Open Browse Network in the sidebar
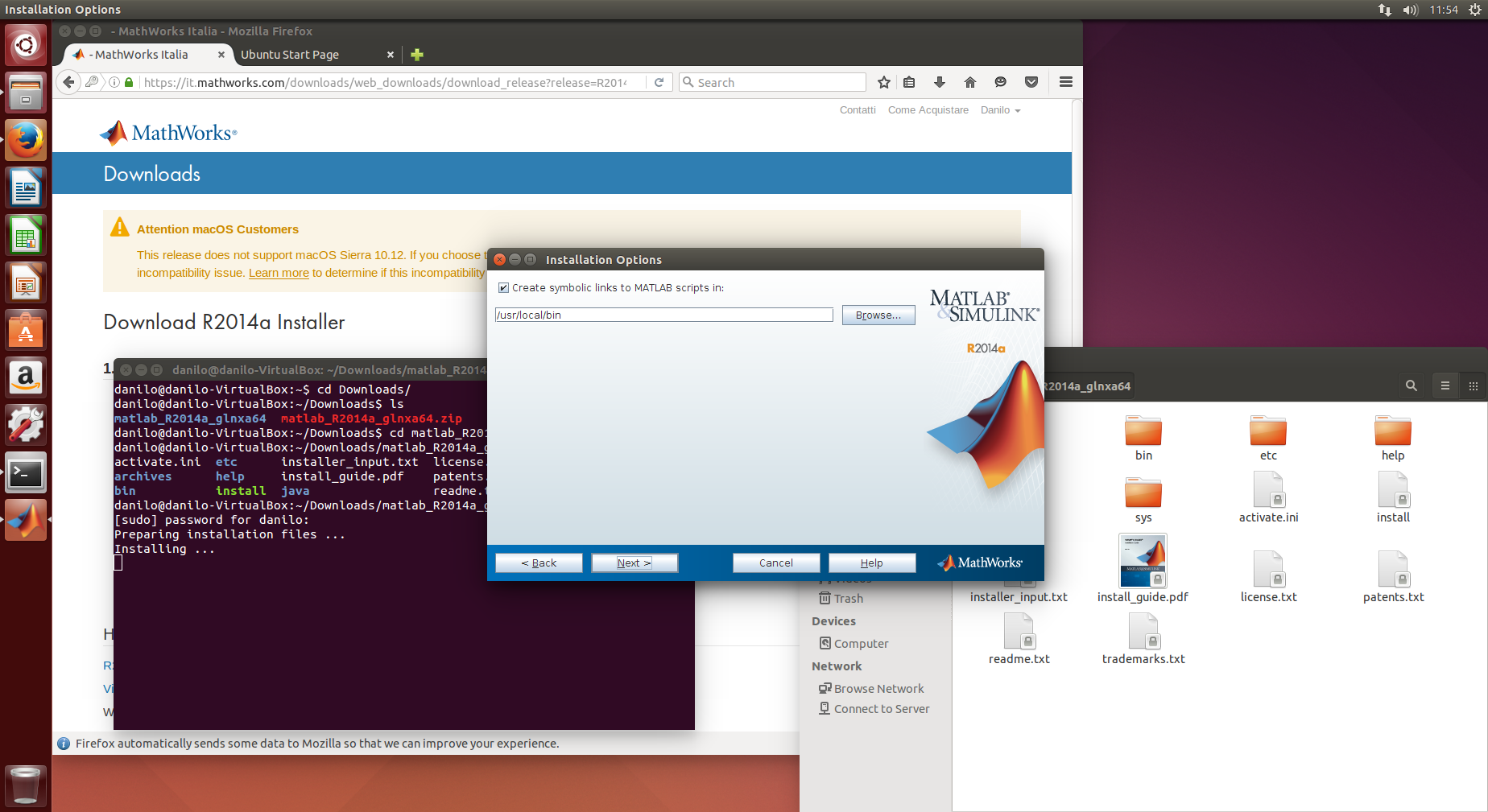 pos(871,688)
